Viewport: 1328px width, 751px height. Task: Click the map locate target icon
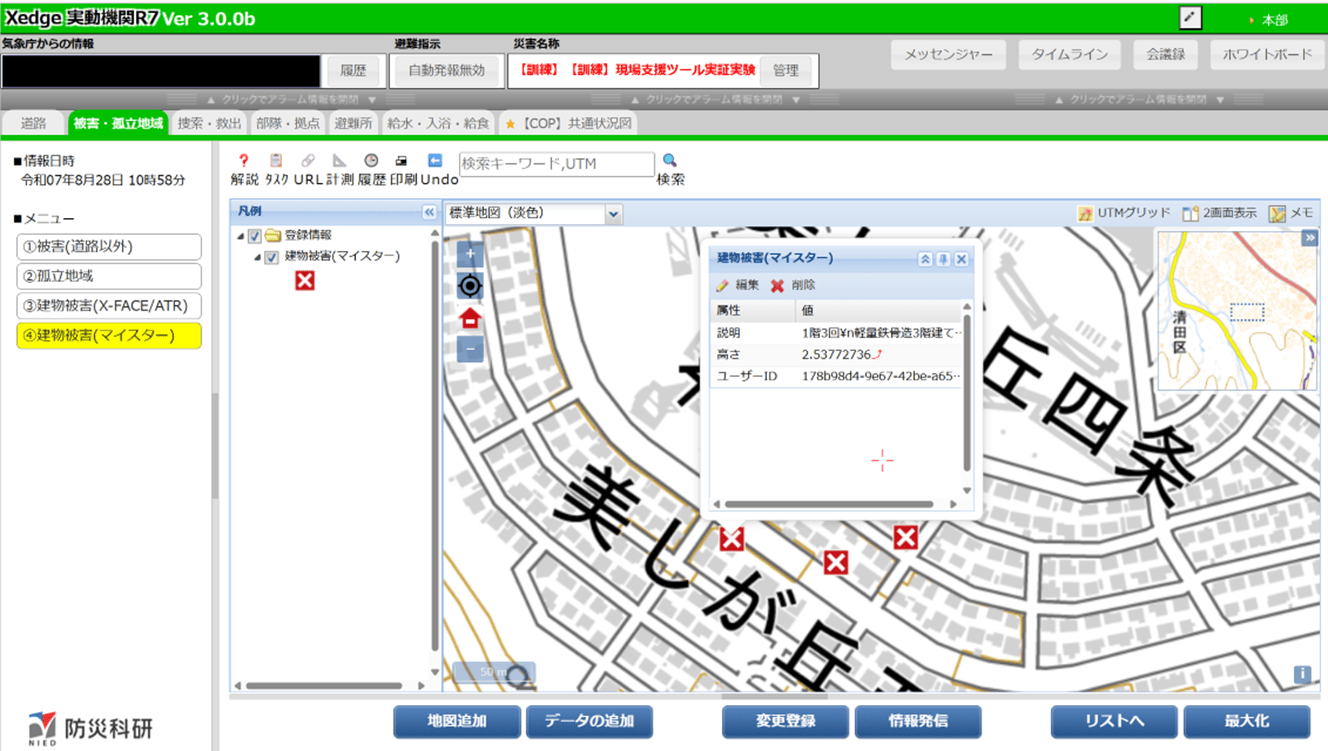click(470, 287)
